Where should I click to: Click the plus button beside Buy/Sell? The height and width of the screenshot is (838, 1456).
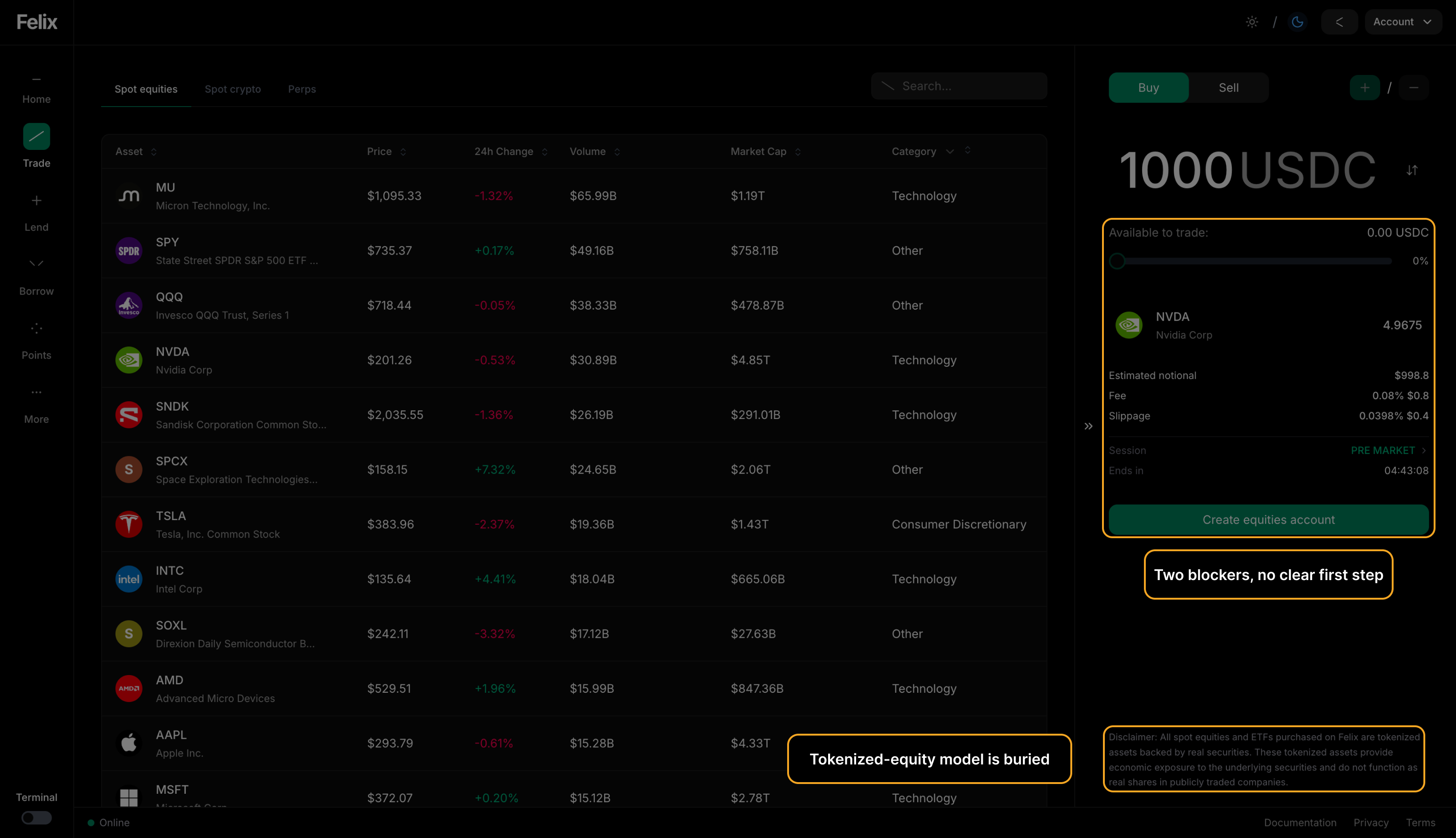coord(1364,88)
